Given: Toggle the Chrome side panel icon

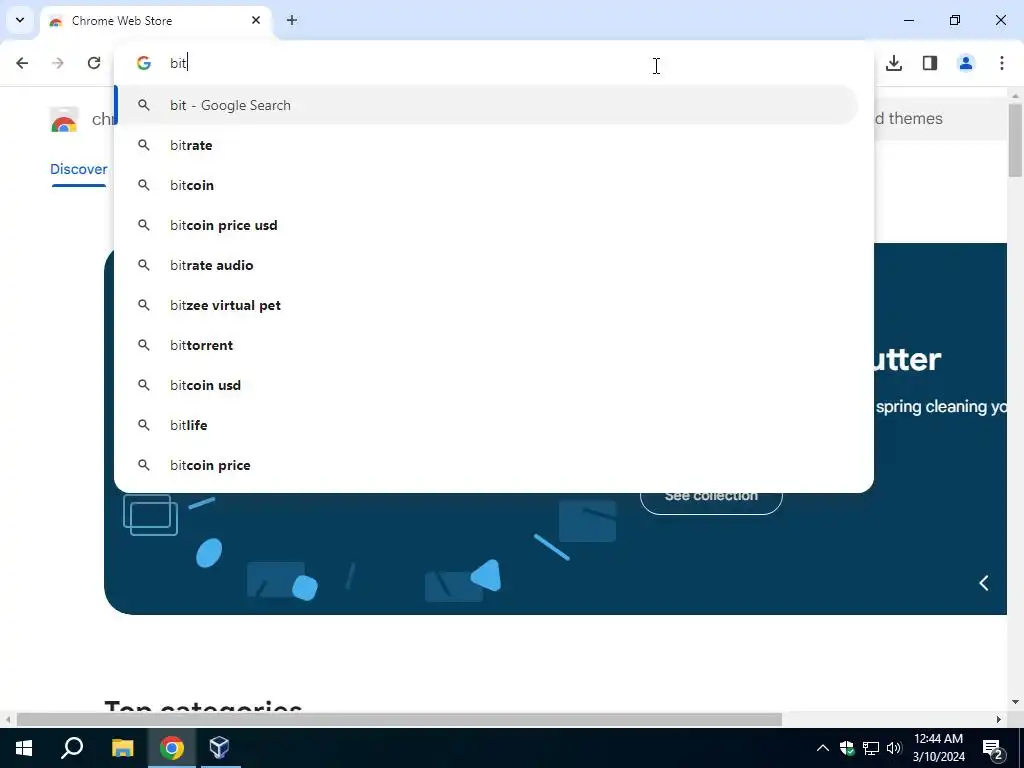Looking at the screenshot, I should click(930, 63).
